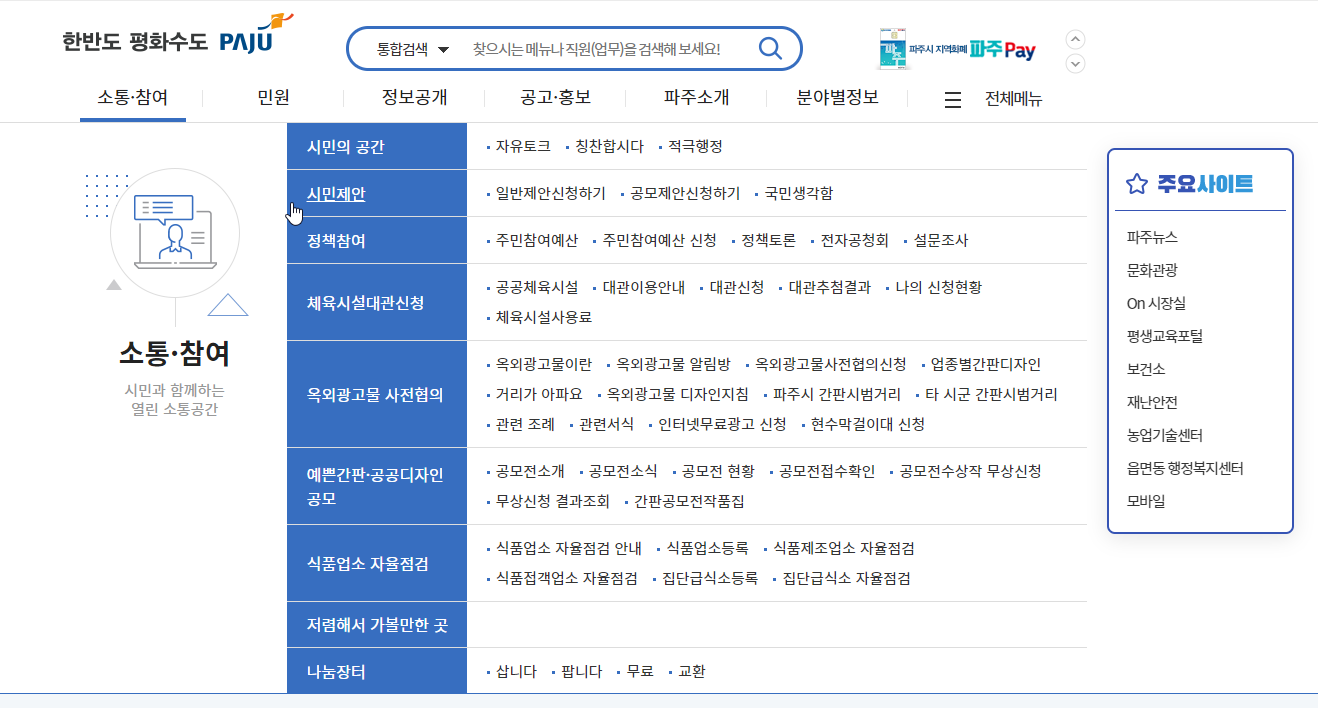Open the 체육시설사용료 link
Viewport: 1318px width, 708px height.
click(544, 317)
